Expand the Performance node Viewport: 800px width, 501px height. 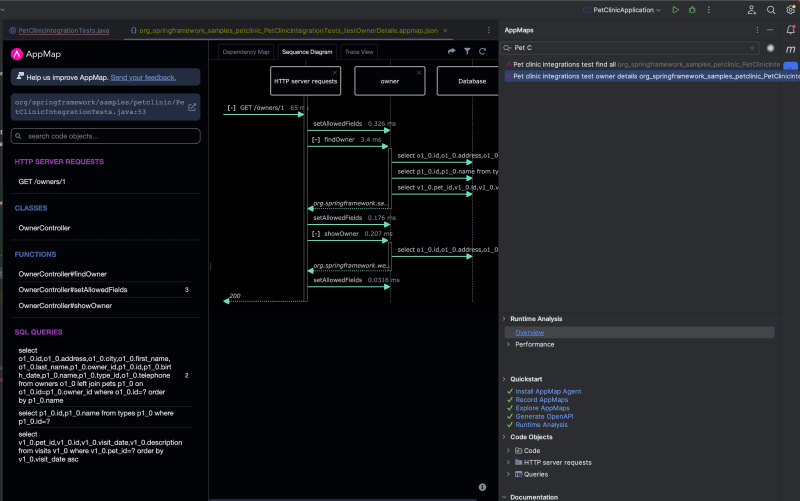(x=508, y=344)
